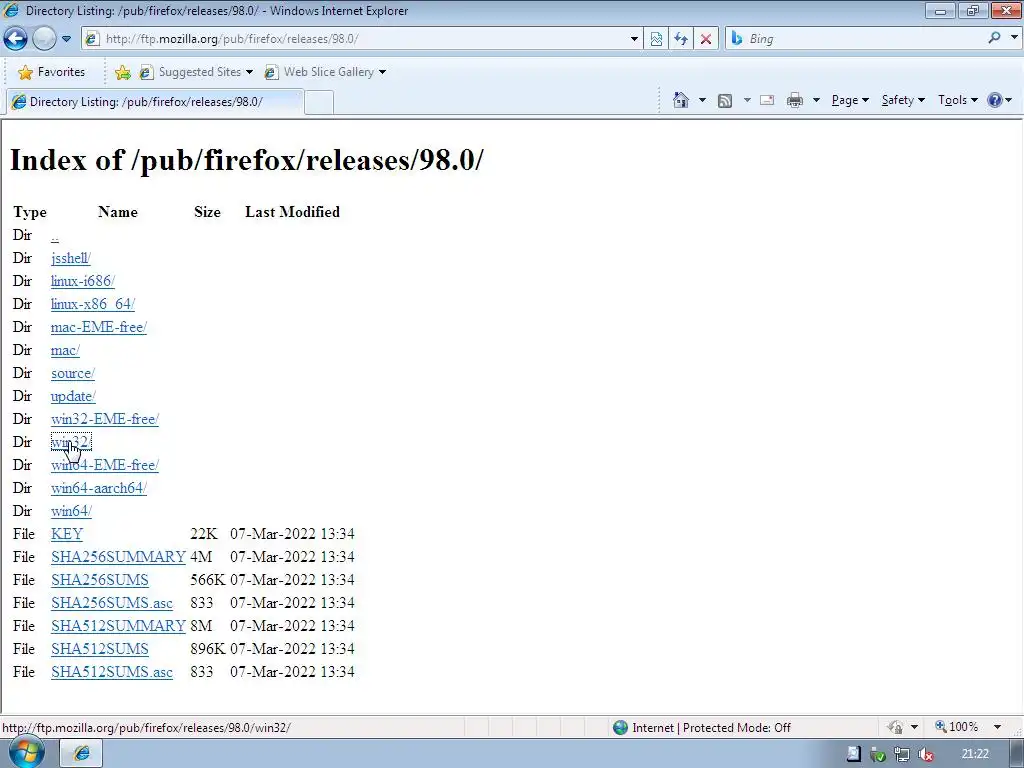Screen dimensions: 1024x768
Task: Select the Directory Listing tab
Action: point(154,102)
